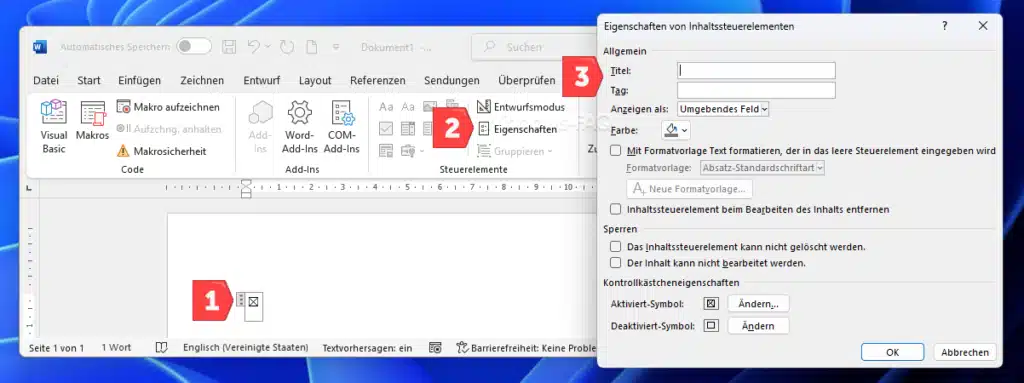This screenshot has height=383, width=1024.
Task: Expand the undo history arrow
Action: coord(268,47)
